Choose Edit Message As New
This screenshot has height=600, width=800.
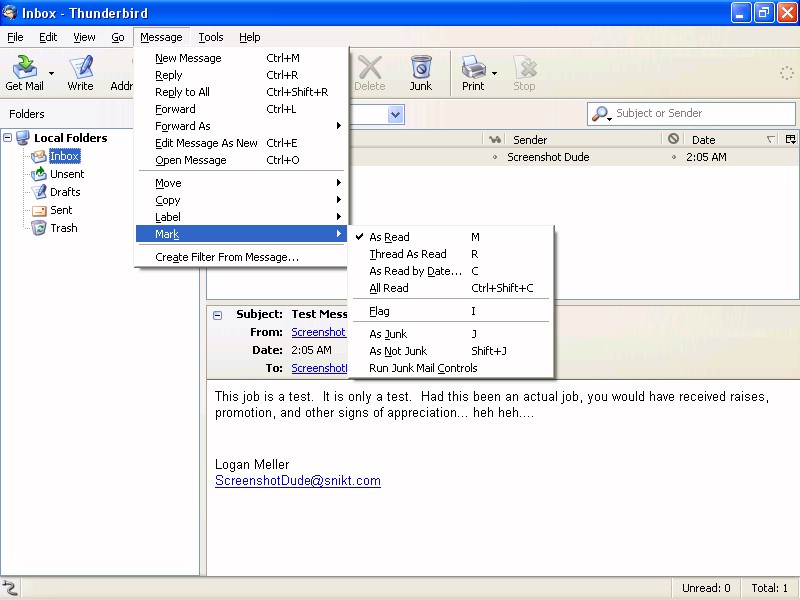pos(241,143)
